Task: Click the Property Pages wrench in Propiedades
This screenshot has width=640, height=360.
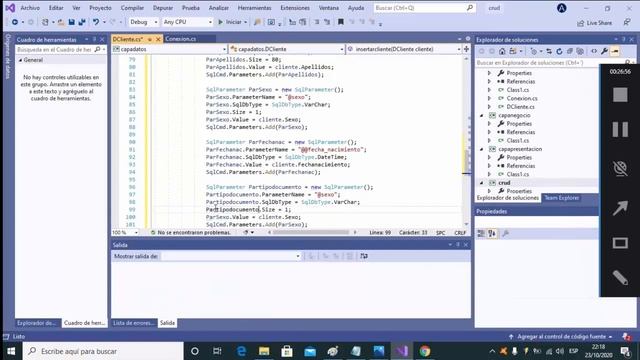Action: pyautogui.click(x=505, y=233)
